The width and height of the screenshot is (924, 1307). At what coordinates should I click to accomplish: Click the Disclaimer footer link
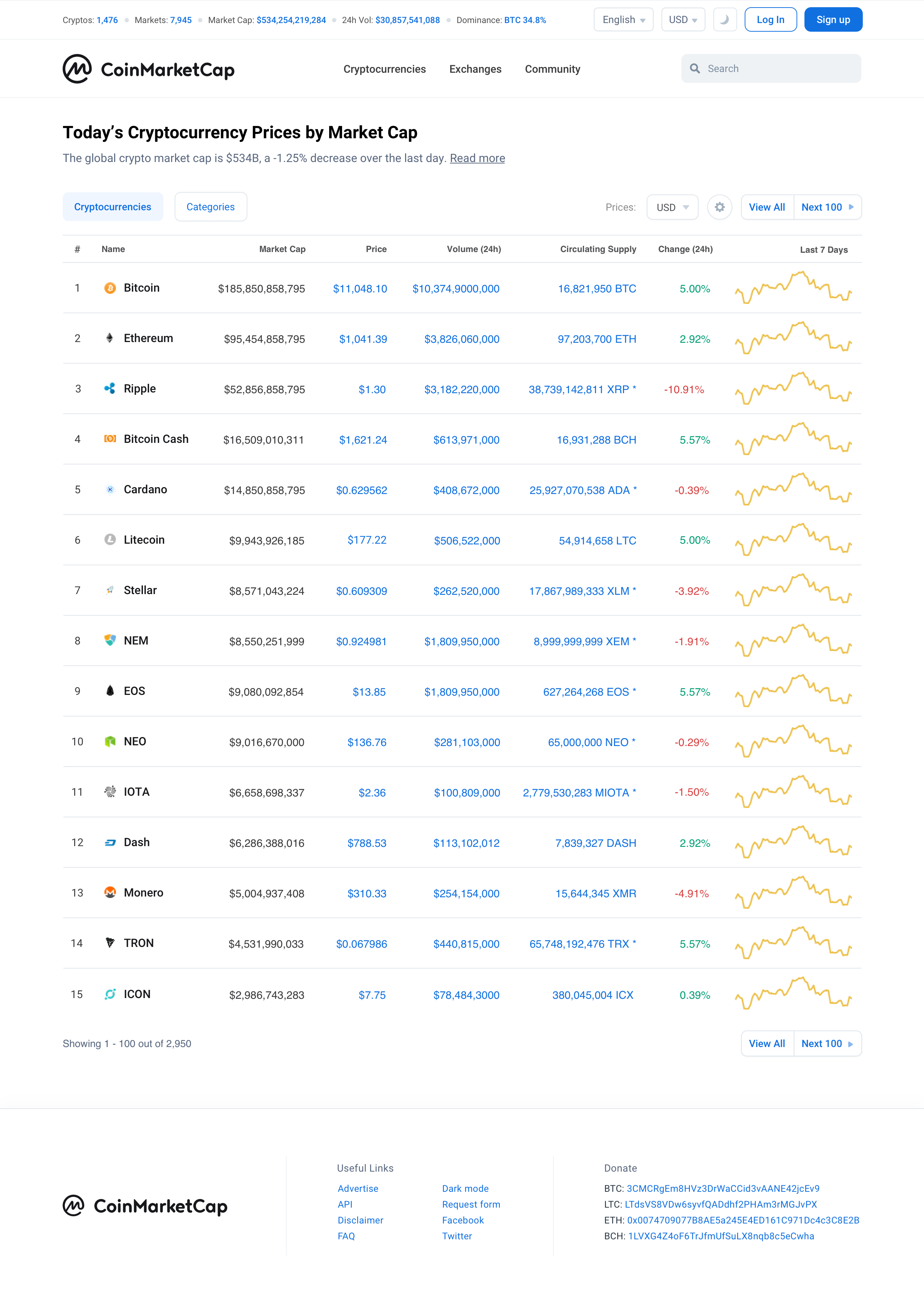(x=360, y=1221)
